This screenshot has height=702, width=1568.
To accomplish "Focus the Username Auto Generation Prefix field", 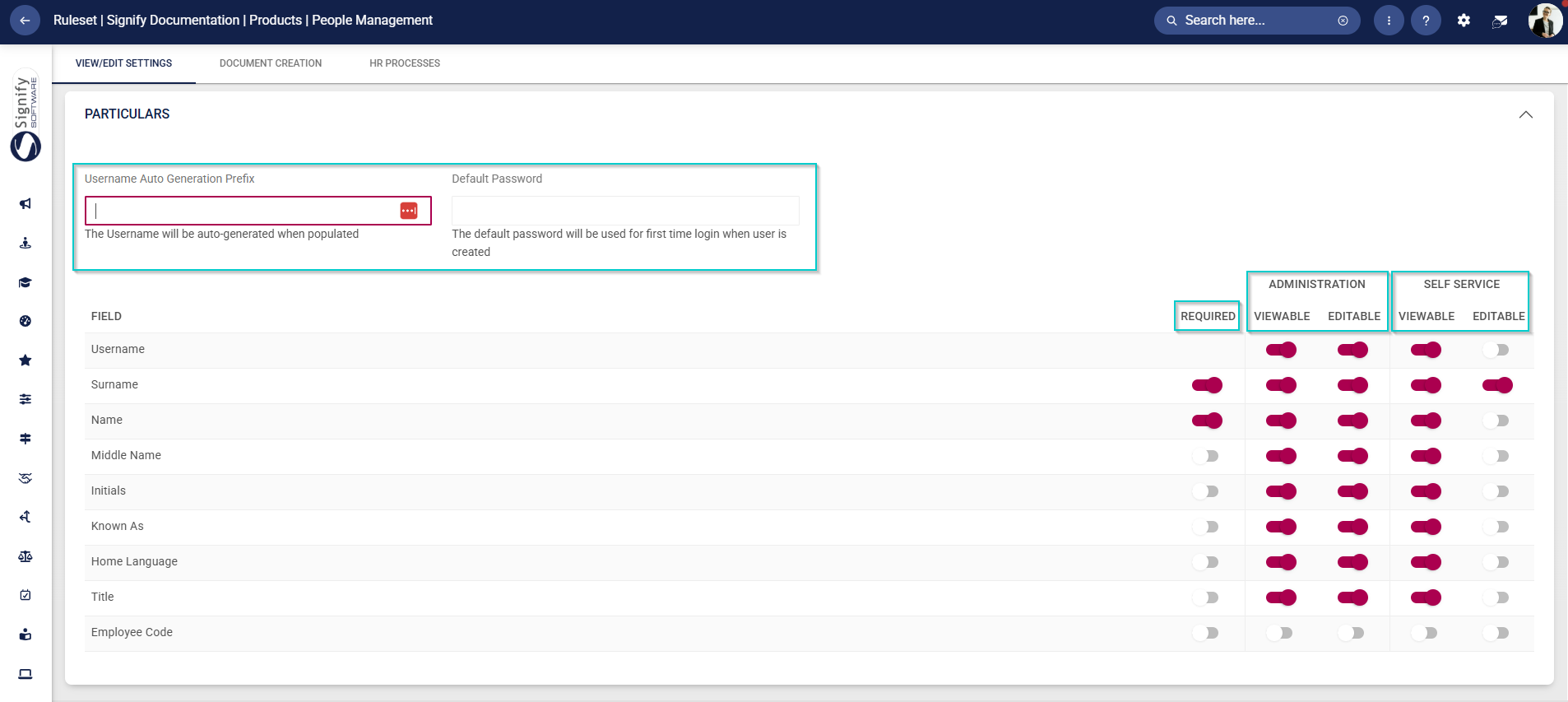I will point(258,211).
